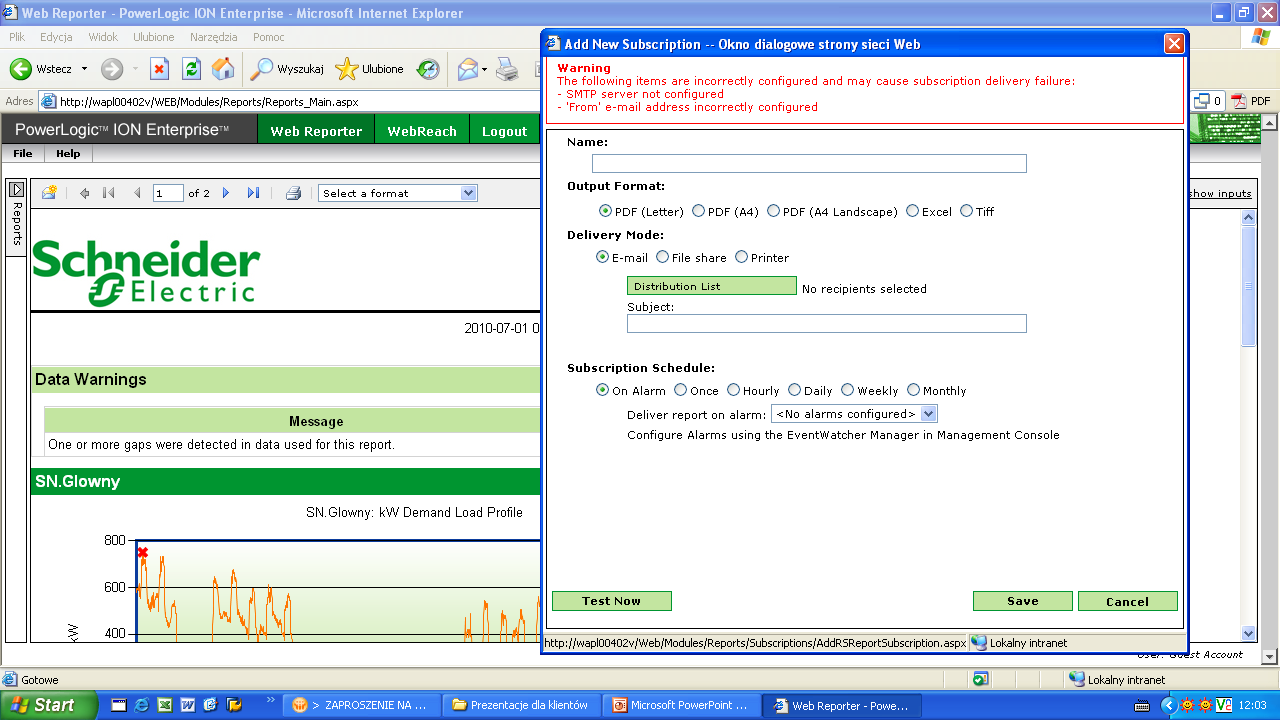Click the IE Mail envelope icon
This screenshot has height=720, width=1280.
[467, 69]
